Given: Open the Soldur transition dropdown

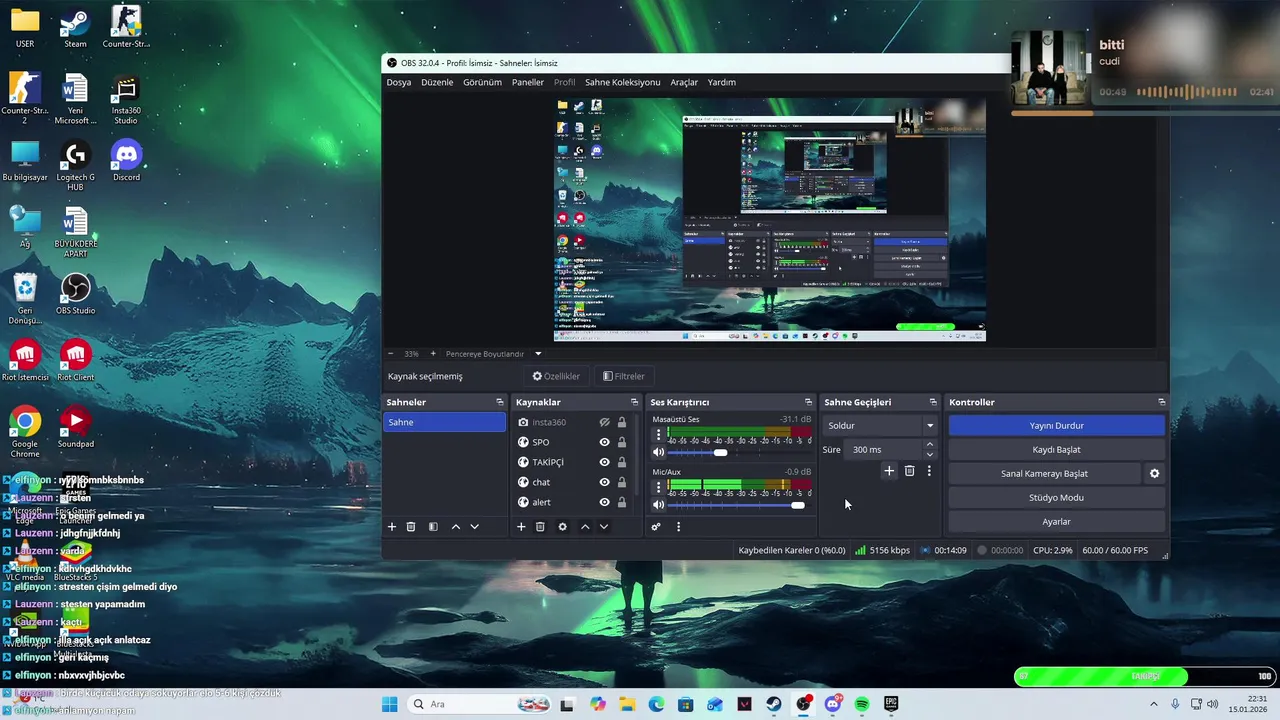Looking at the screenshot, I should pyautogui.click(x=880, y=426).
